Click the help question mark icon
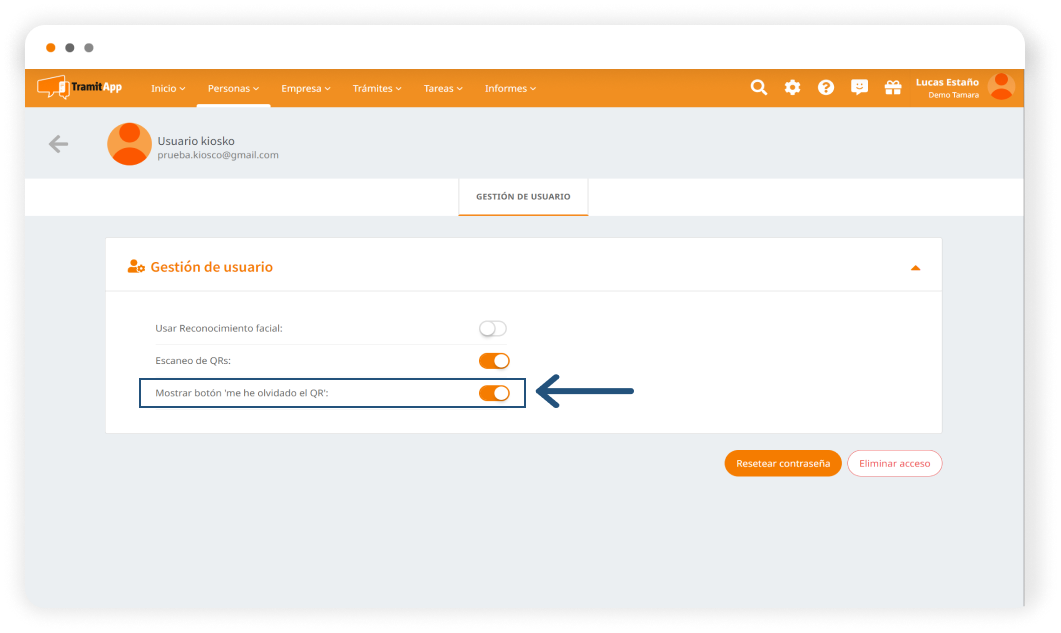This screenshot has width=1061, height=633. click(826, 88)
